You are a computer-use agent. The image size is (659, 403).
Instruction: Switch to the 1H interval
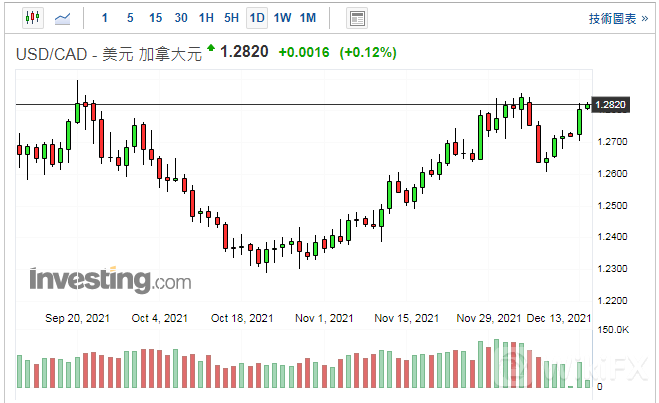[206, 18]
